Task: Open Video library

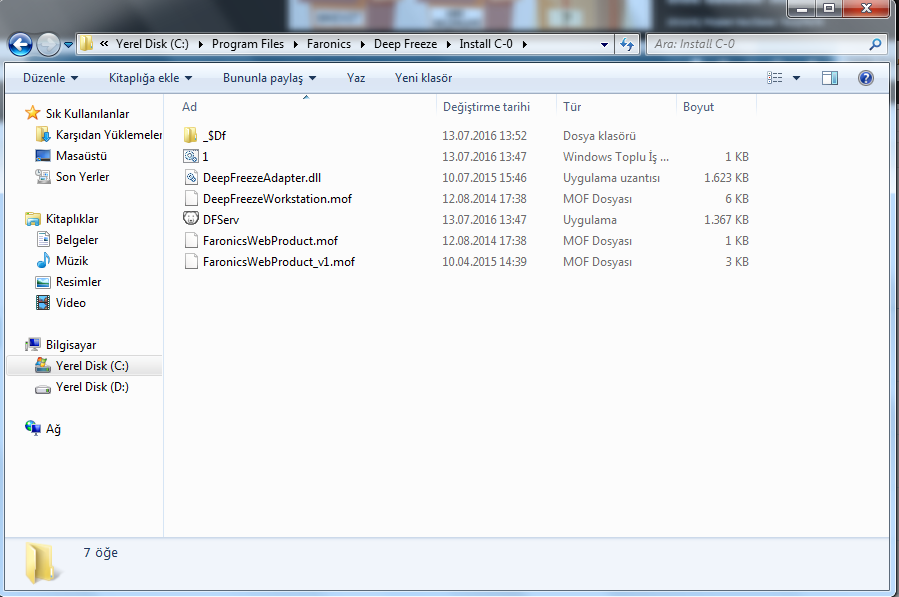Action: 71,303
